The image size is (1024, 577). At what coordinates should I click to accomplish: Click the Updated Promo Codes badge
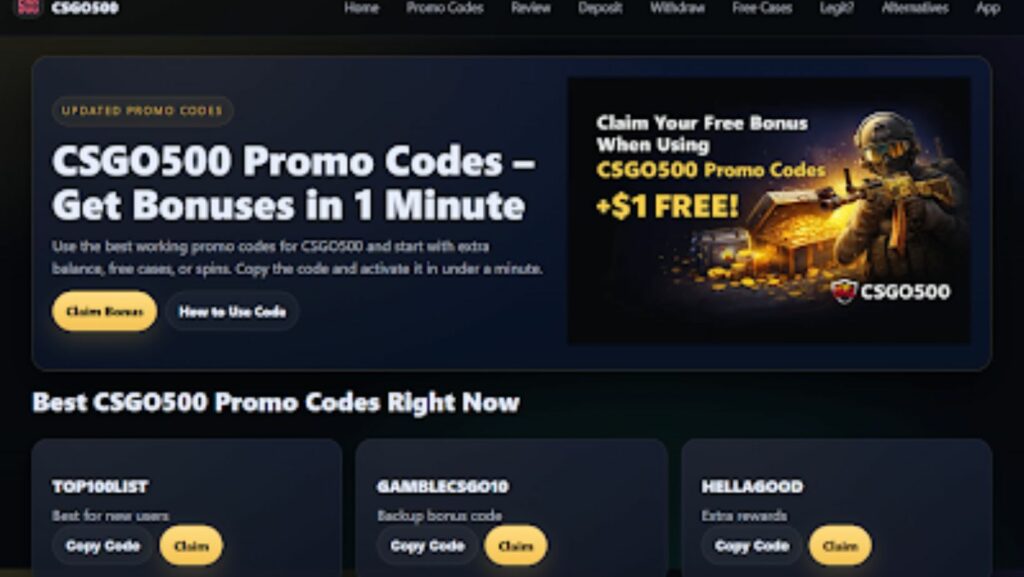pos(142,110)
